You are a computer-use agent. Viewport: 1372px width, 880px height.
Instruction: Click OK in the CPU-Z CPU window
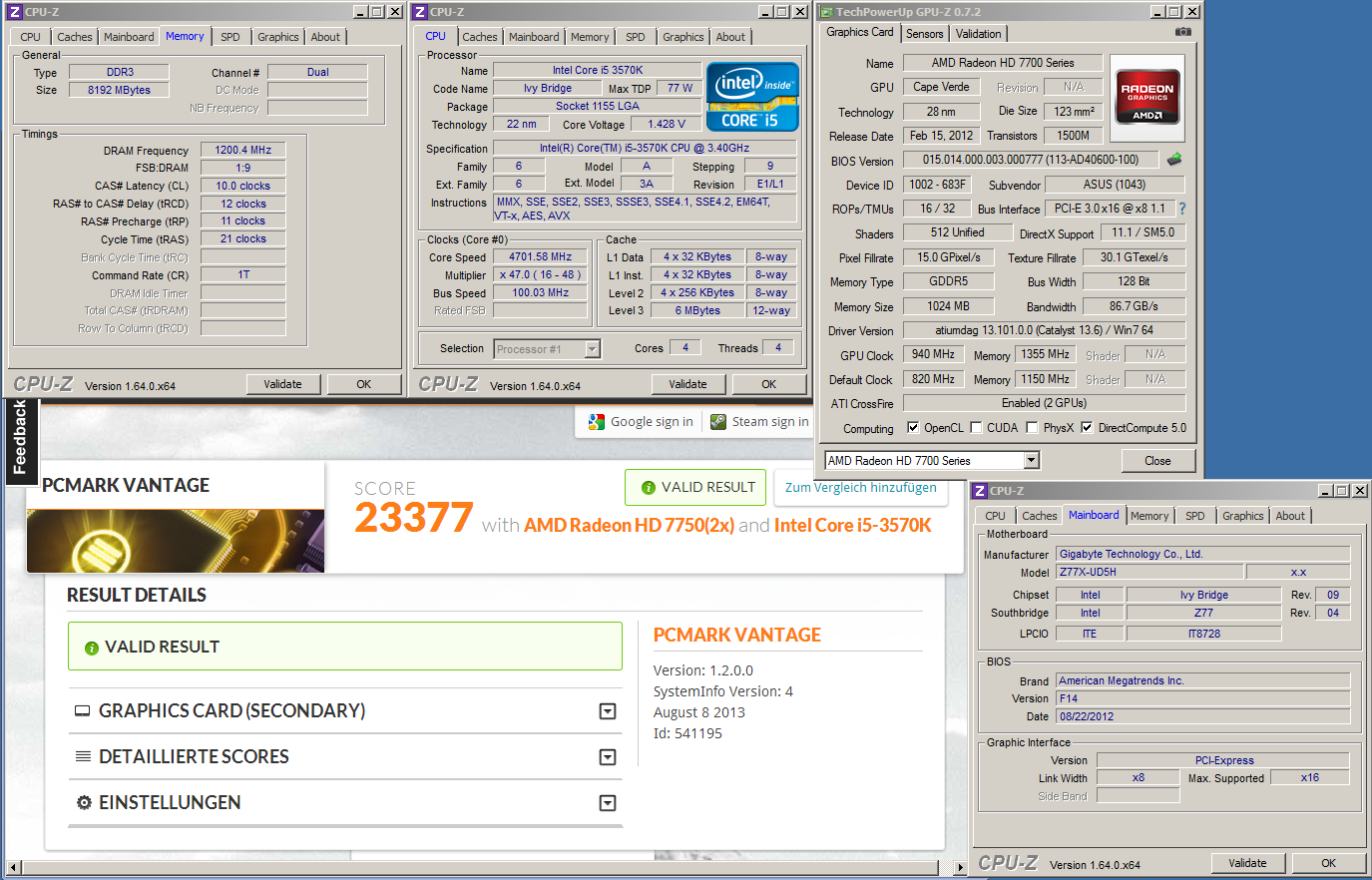pos(769,384)
